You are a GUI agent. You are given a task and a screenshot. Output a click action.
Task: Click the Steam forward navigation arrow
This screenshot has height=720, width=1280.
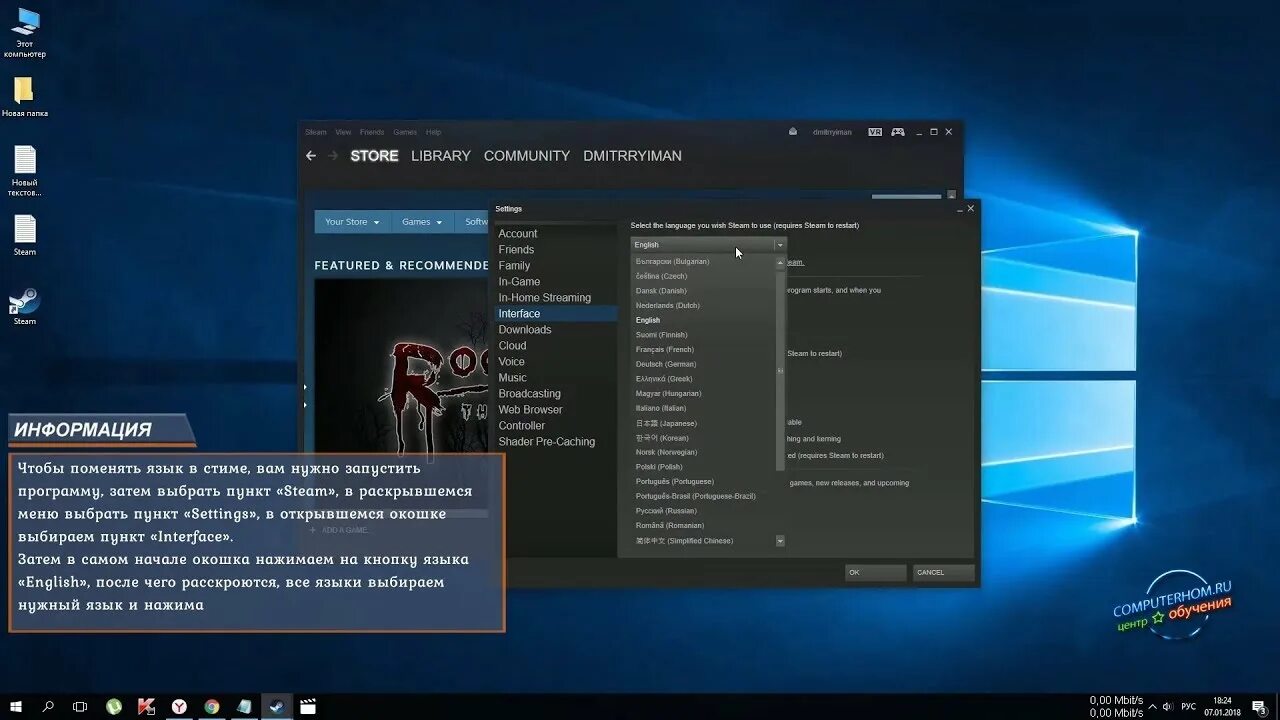(x=334, y=156)
